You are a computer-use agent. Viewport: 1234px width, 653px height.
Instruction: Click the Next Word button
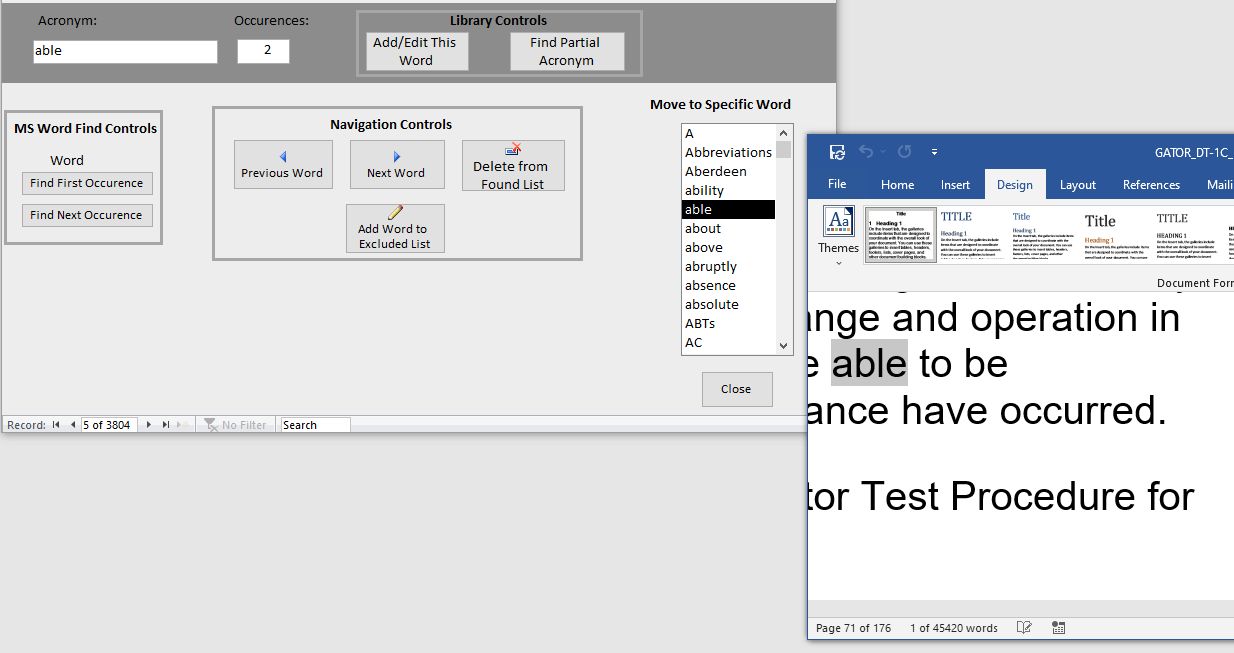[397, 164]
